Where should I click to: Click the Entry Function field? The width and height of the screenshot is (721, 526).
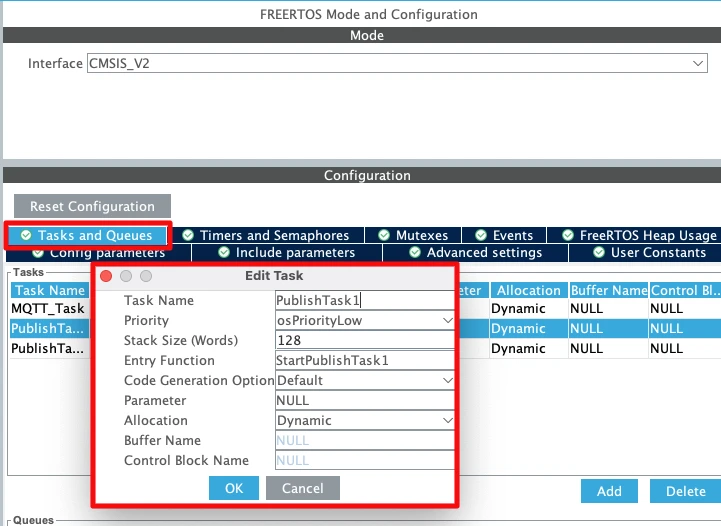pos(365,360)
